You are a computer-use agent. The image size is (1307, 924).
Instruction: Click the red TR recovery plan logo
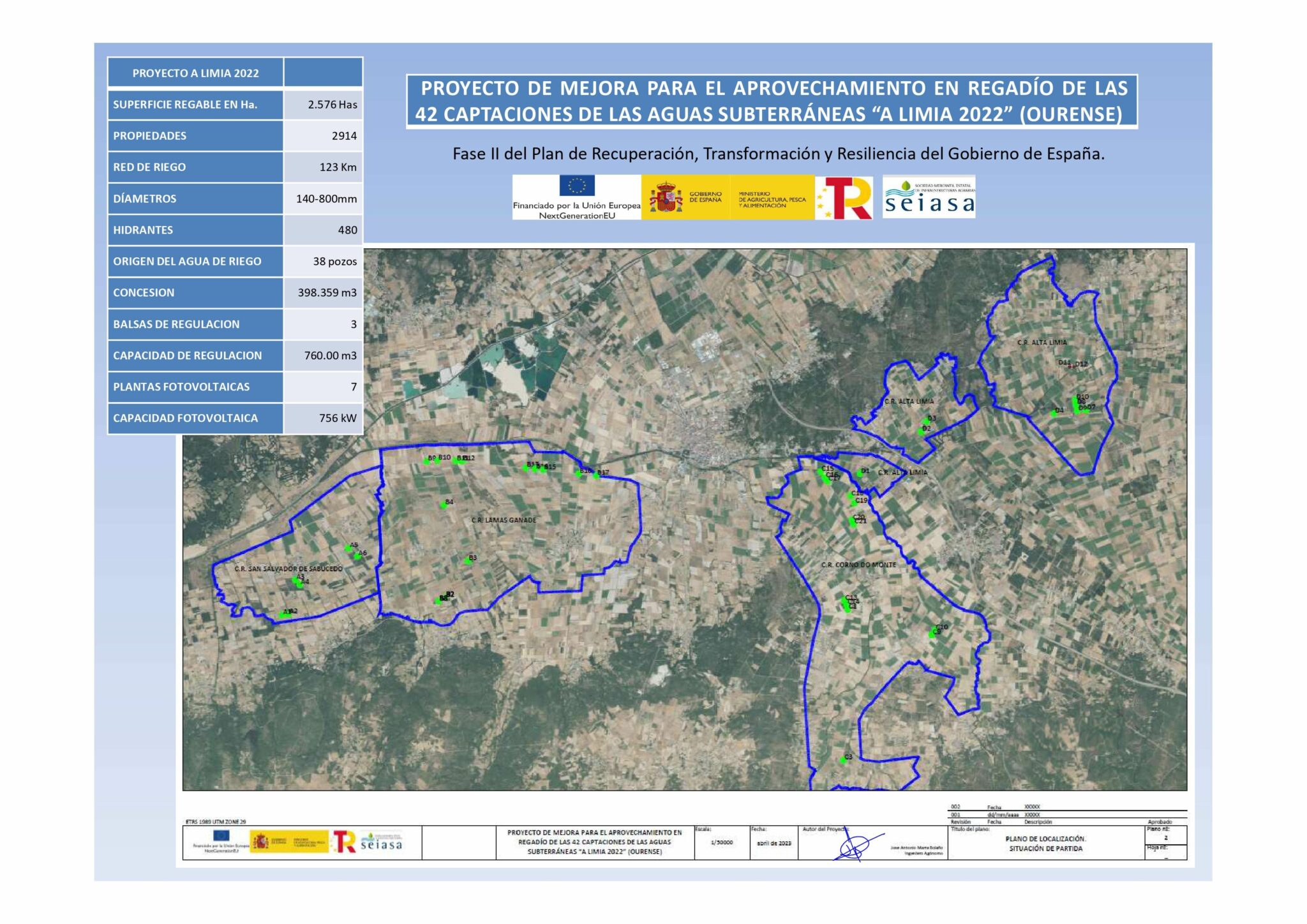[x=844, y=198]
